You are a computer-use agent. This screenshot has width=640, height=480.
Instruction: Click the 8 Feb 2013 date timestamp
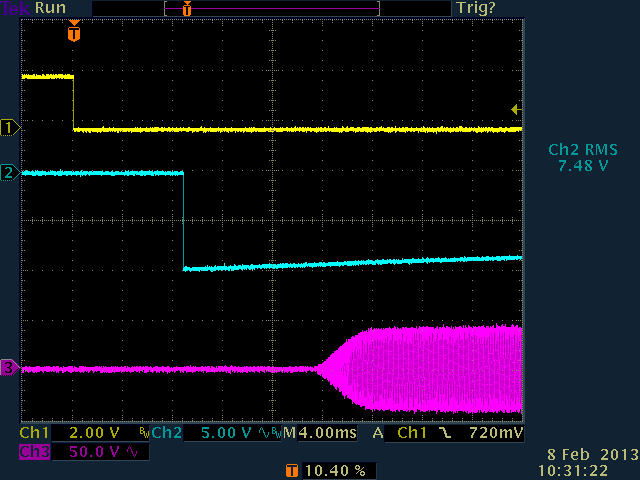point(596,455)
